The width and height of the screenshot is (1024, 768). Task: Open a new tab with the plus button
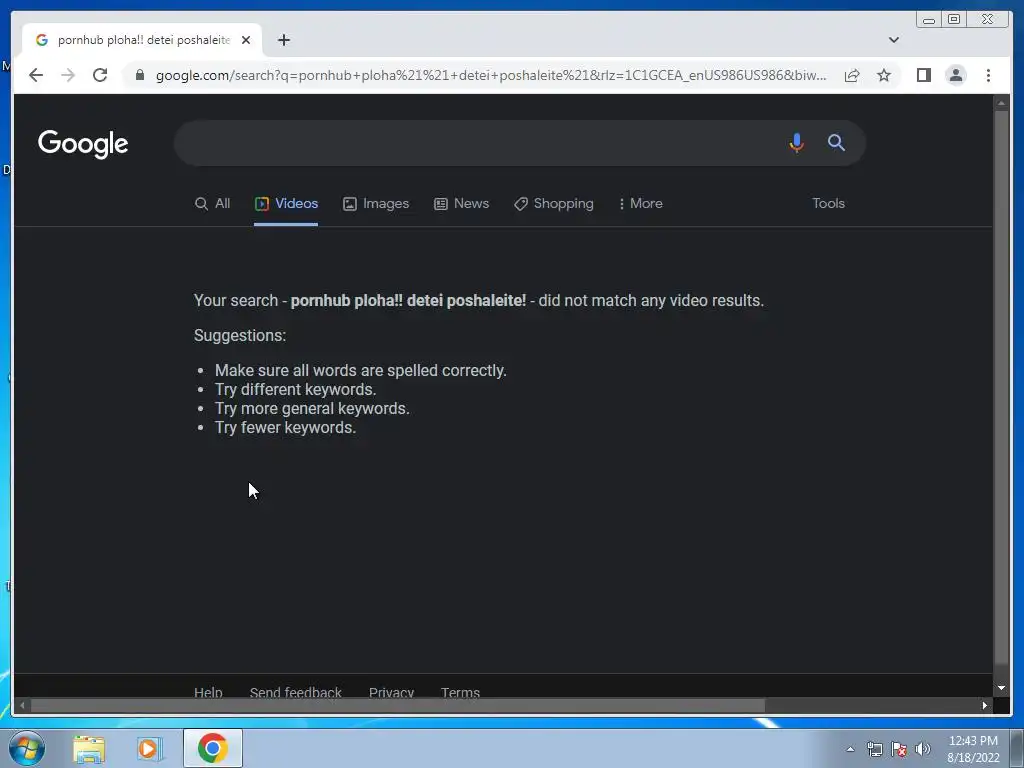[283, 40]
